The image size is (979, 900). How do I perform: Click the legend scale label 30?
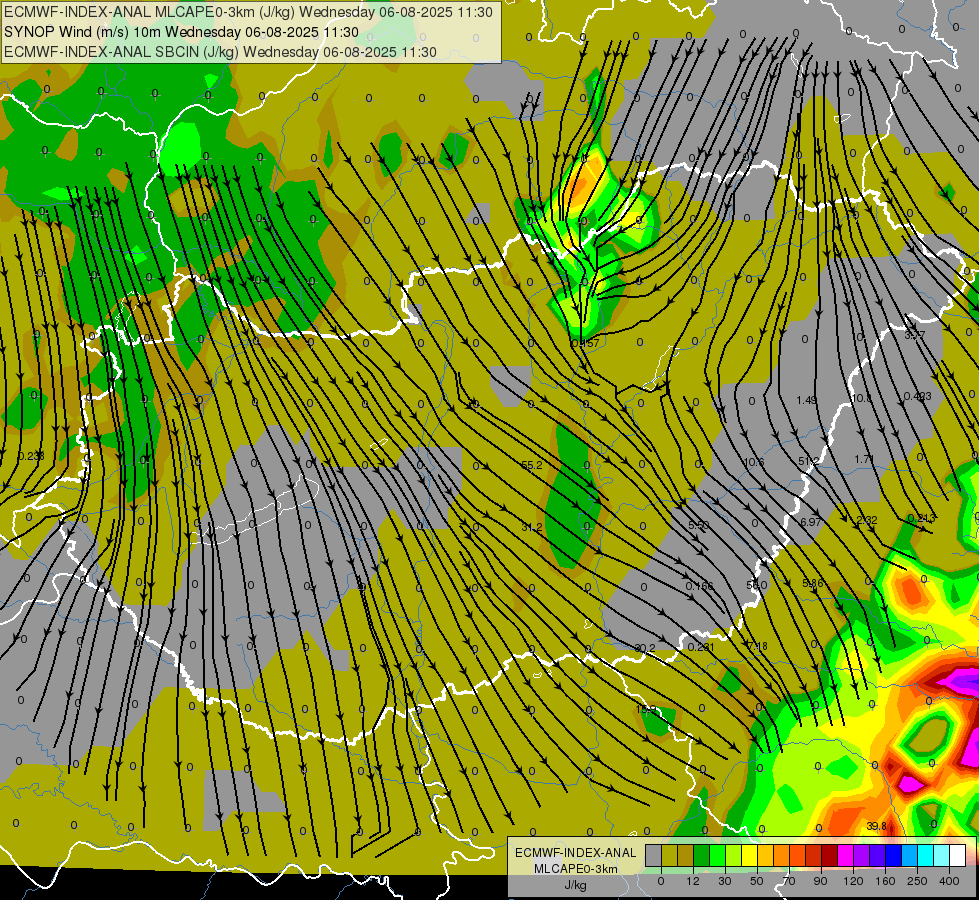(x=725, y=881)
